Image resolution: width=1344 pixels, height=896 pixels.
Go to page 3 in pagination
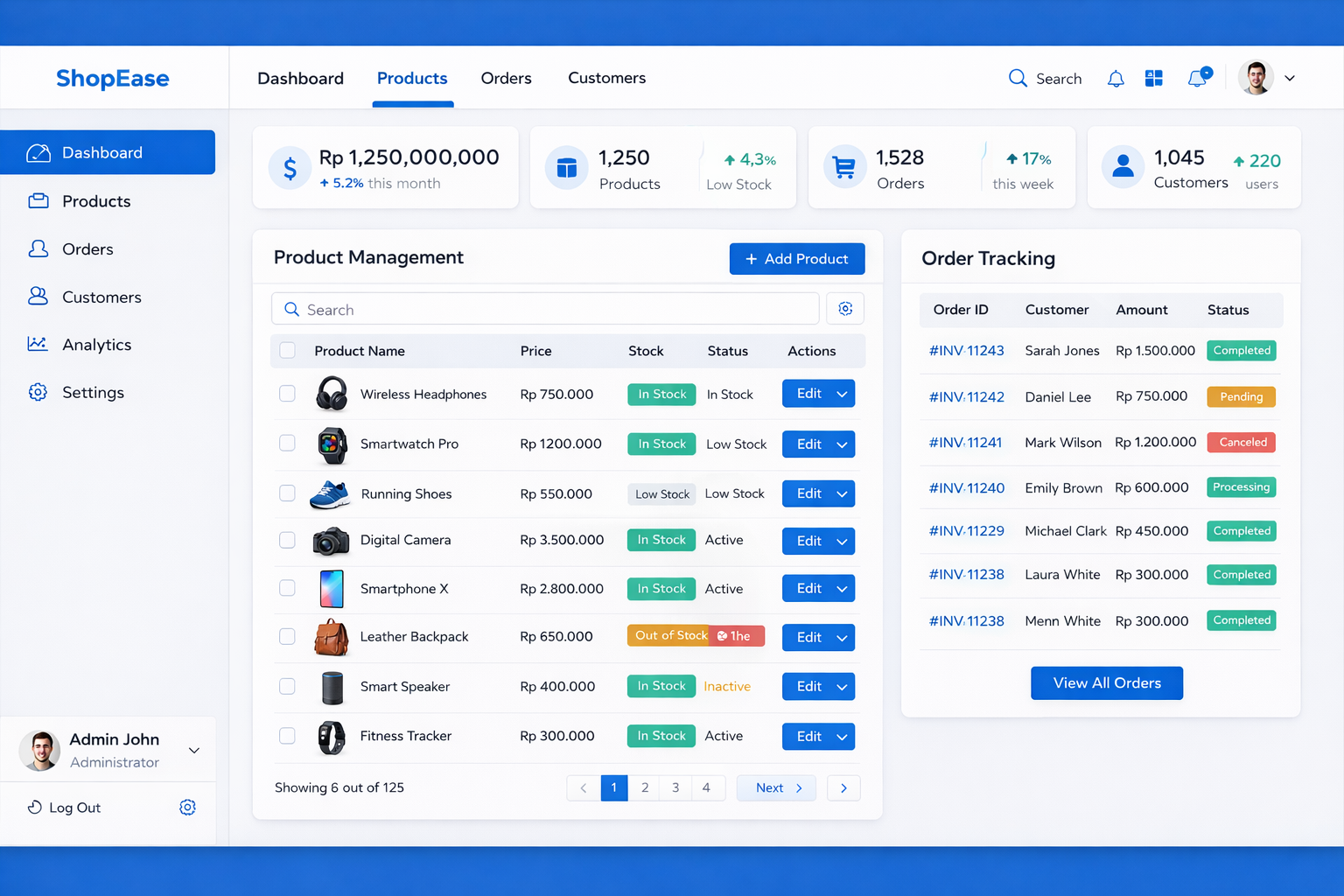[675, 787]
